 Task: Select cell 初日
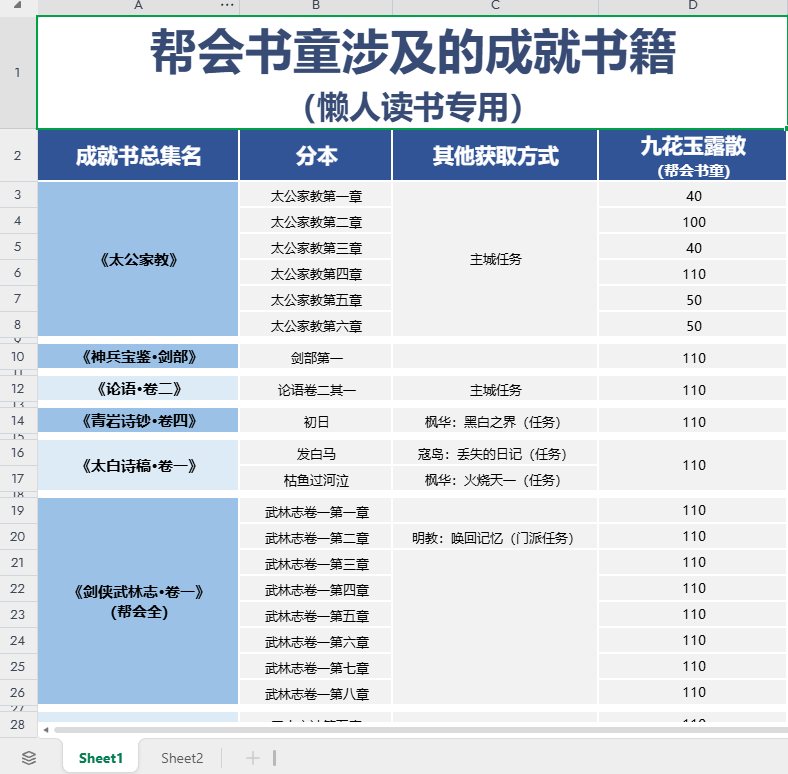(316, 421)
